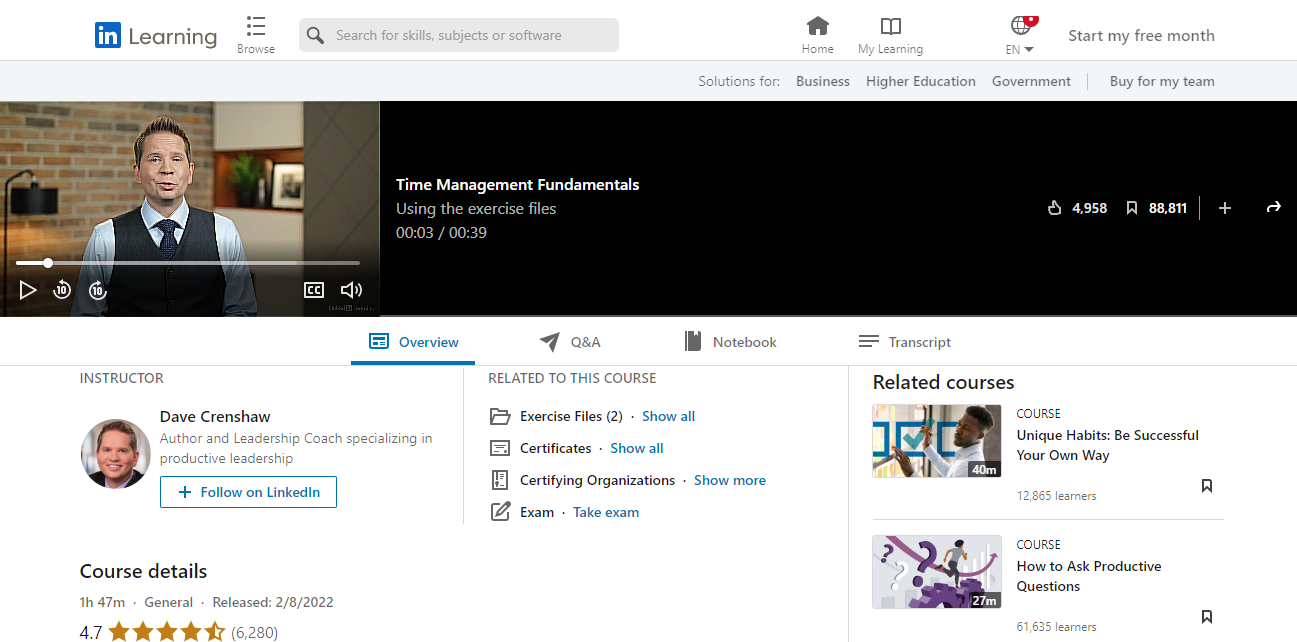Click the plus icon to add course

click(1225, 208)
